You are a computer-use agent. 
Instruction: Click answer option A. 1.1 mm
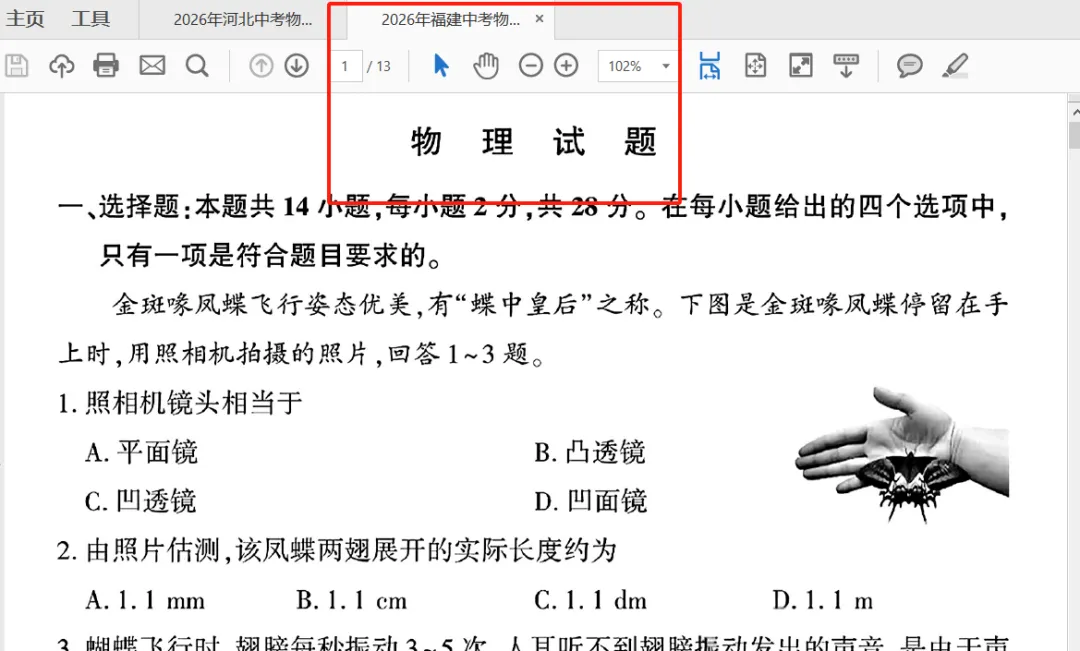(145, 600)
